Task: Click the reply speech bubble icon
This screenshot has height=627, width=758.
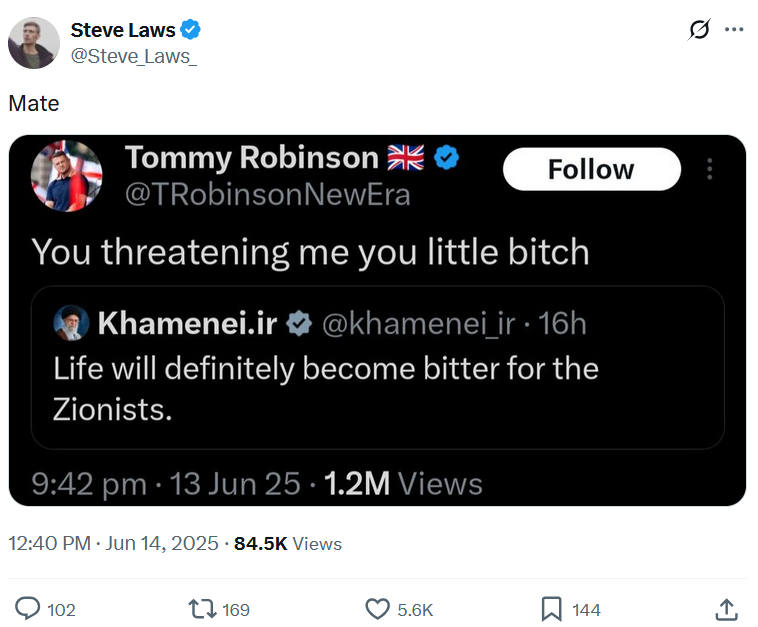Action: pos(28,609)
